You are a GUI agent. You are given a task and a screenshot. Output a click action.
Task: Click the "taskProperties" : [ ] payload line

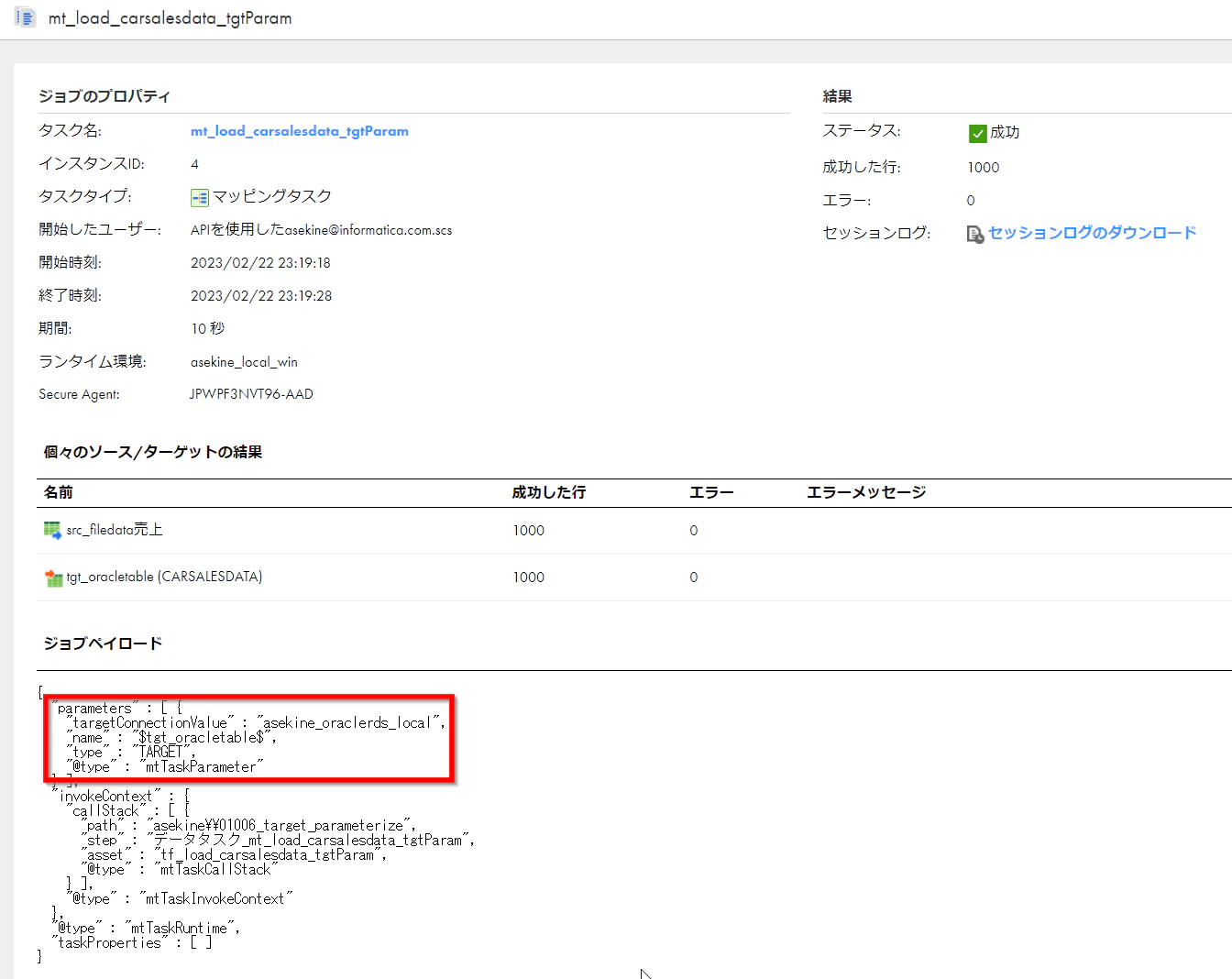coord(132,943)
